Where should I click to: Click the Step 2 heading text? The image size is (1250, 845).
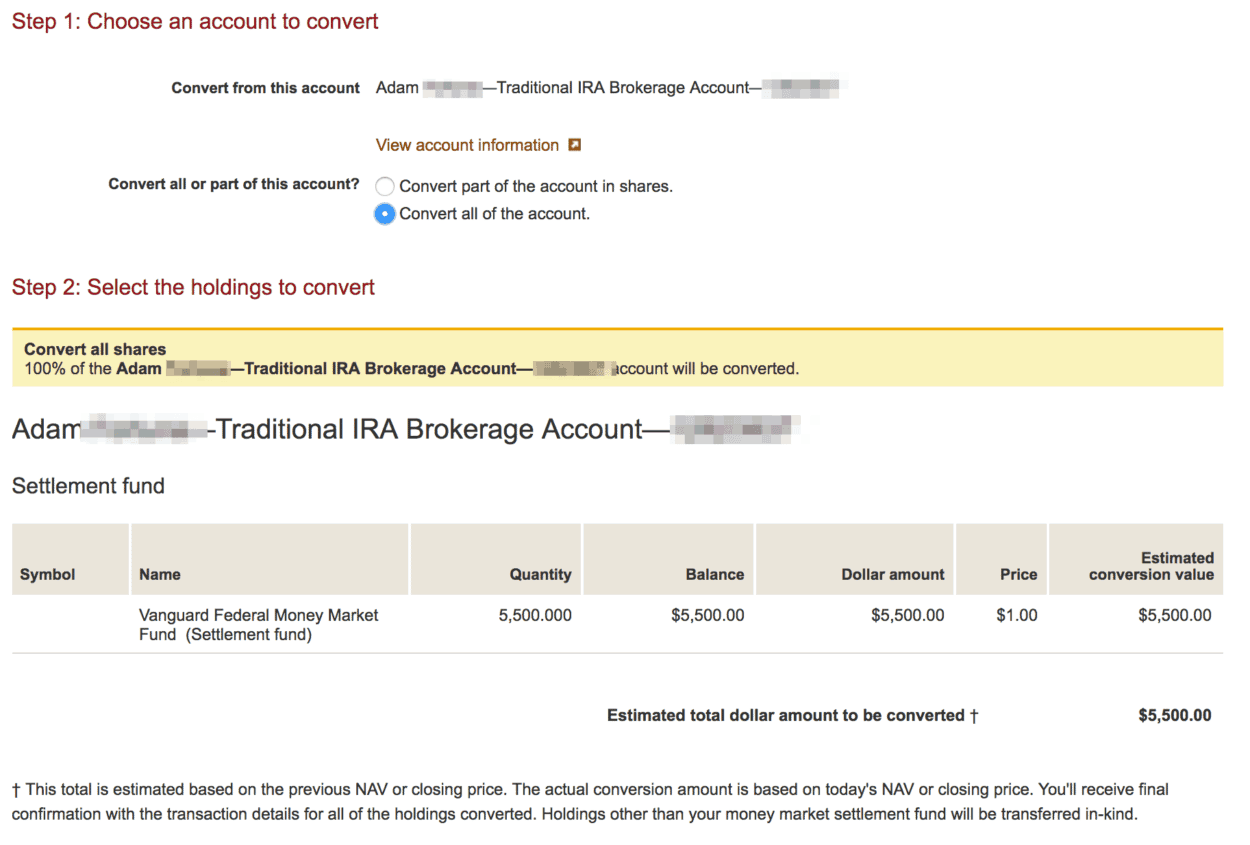[x=192, y=287]
